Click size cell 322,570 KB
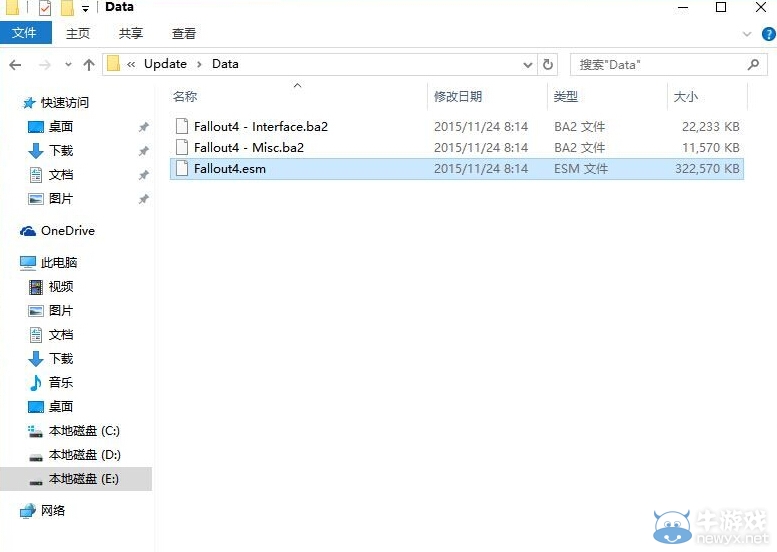This screenshot has height=552, width=777. pos(707,169)
